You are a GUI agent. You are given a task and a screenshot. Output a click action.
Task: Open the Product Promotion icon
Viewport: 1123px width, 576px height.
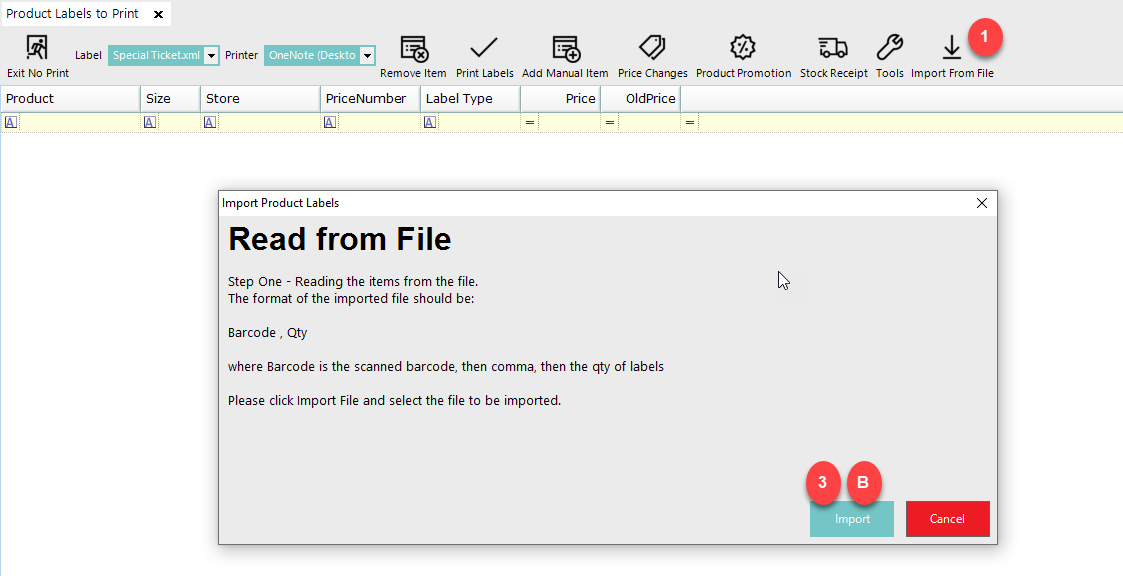click(743, 48)
